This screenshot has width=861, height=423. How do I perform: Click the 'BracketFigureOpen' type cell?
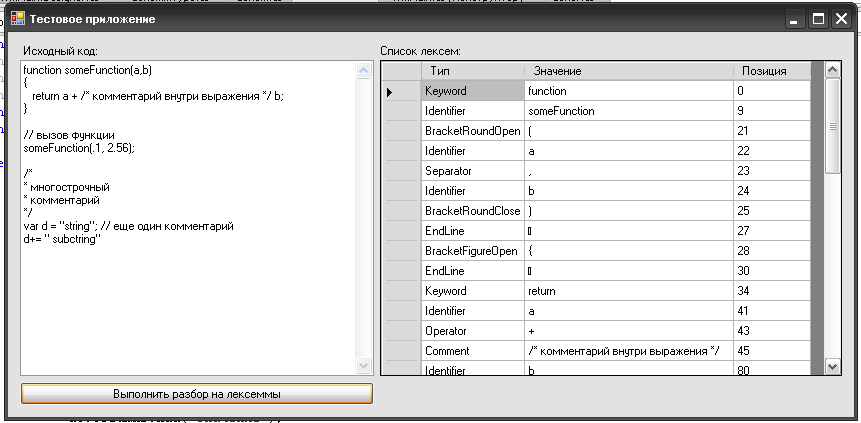[x=472, y=251]
